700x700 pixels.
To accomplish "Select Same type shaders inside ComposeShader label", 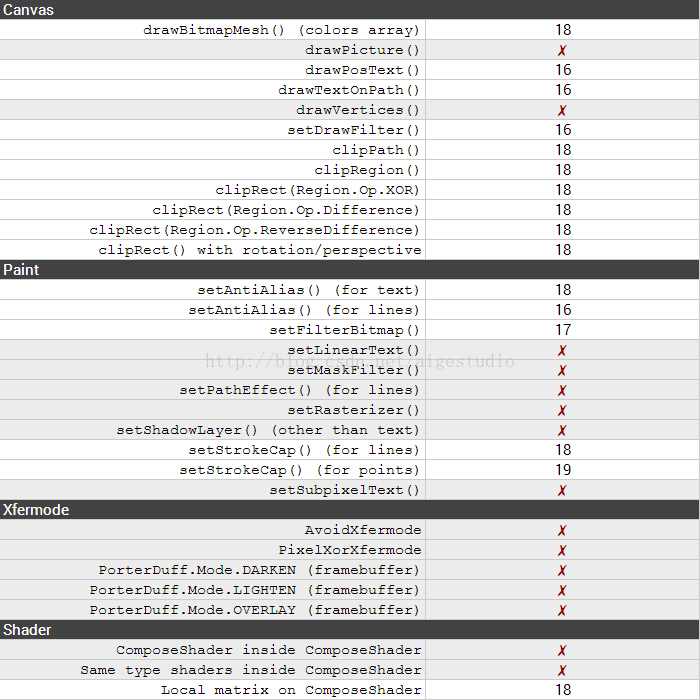I will [x=250, y=671].
